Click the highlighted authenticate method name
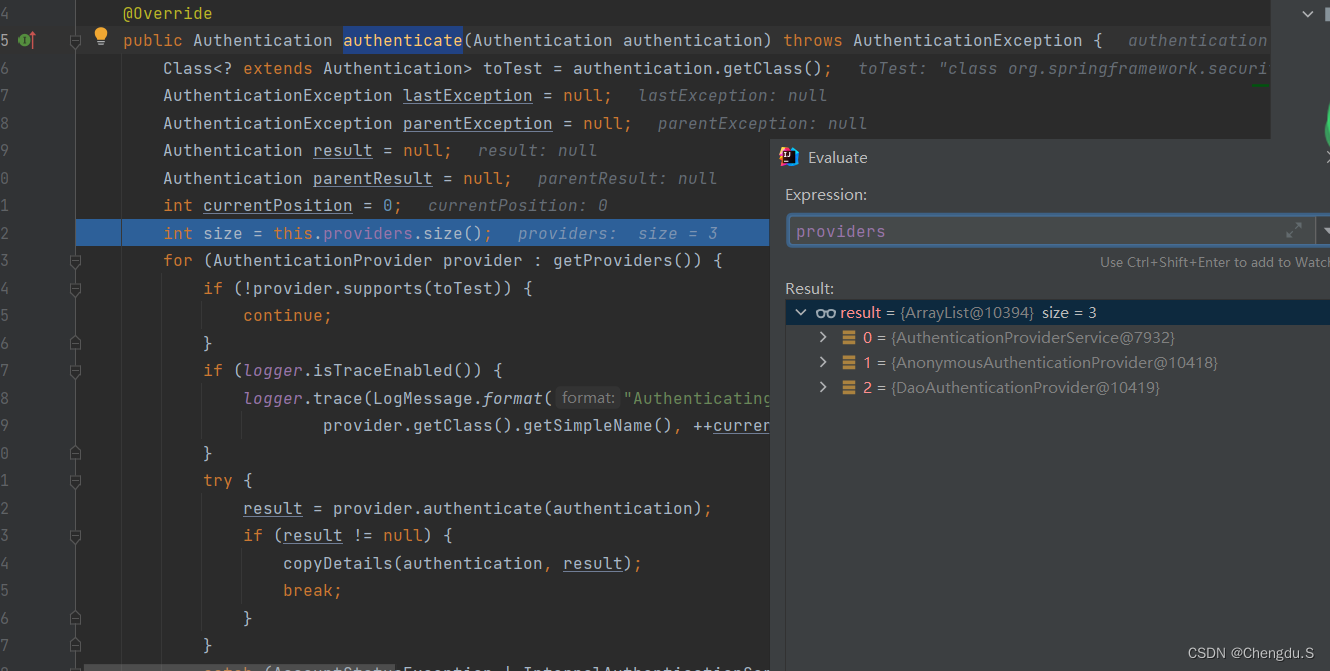The width and height of the screenshot is (1330, 671). coord(403,40)
